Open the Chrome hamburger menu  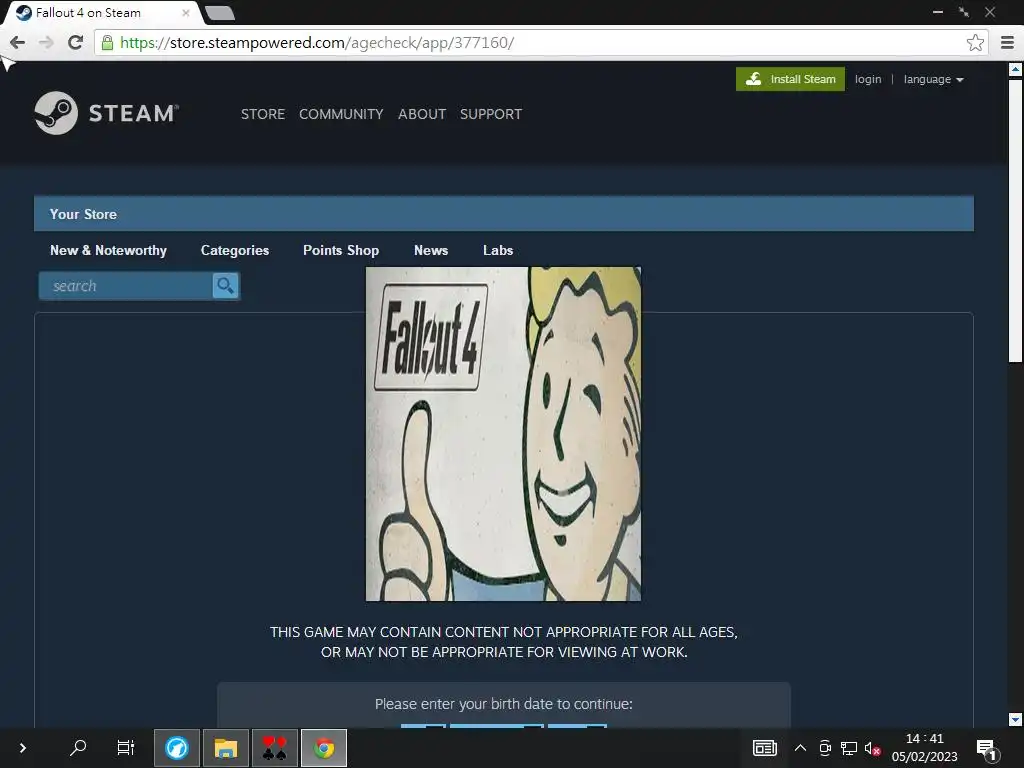(1007, 42)
